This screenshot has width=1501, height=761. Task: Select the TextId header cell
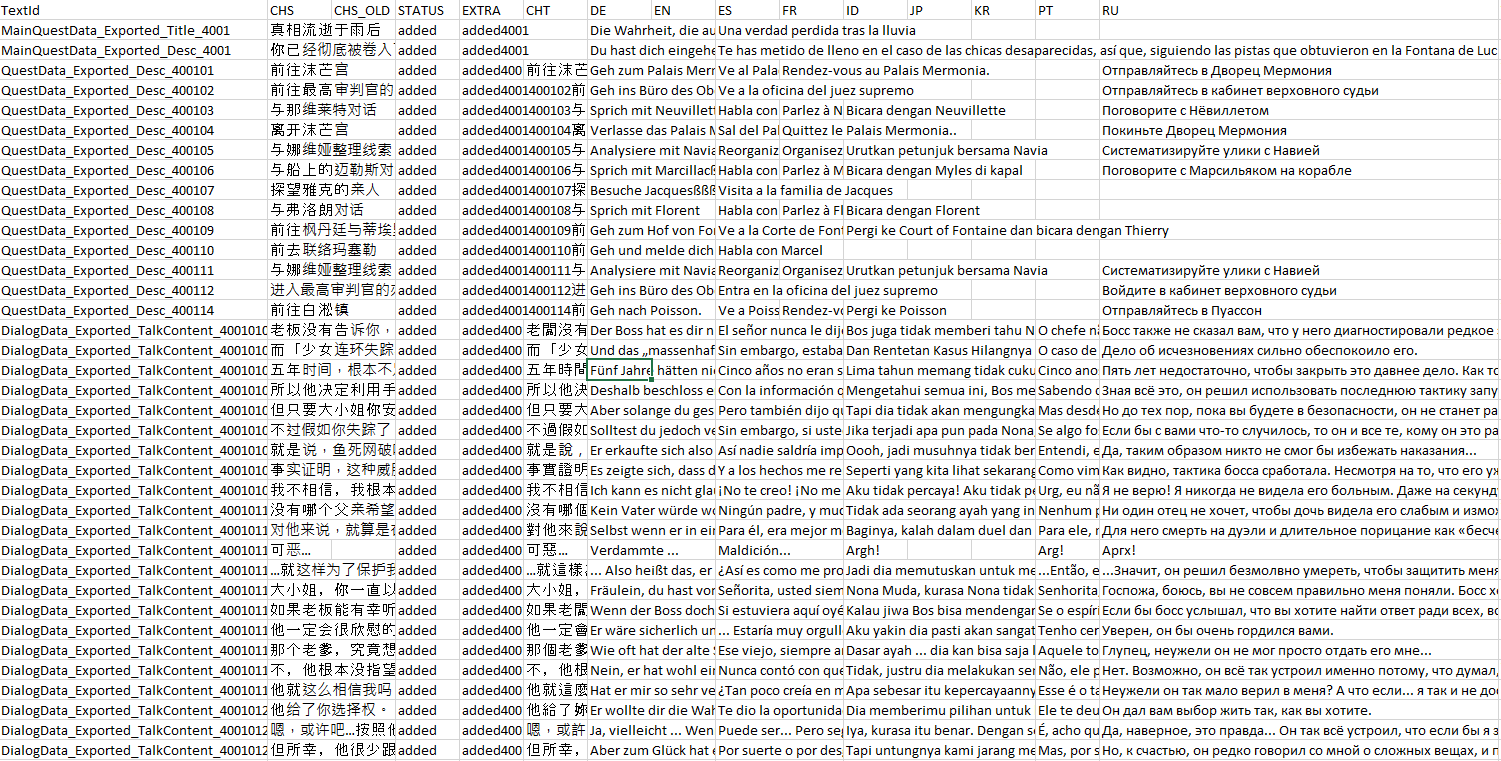point(134,10)
